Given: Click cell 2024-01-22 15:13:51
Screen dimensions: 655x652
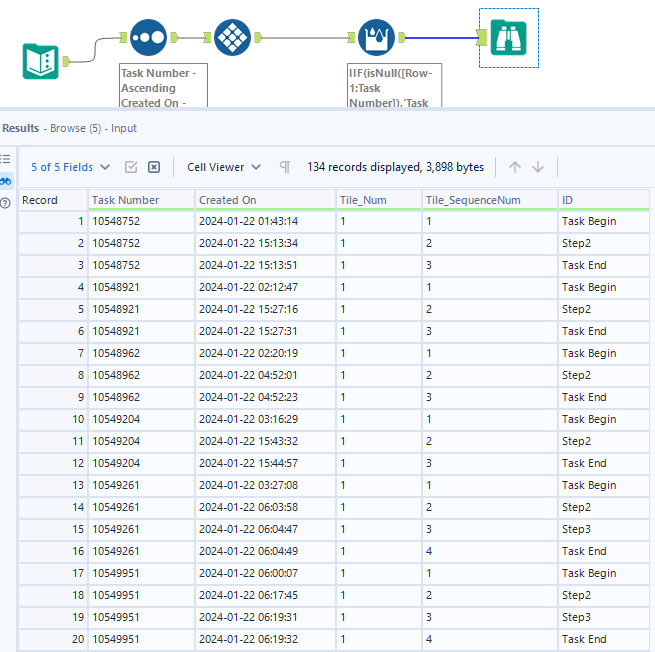Looking at the screenshot, I should pos(265,265).
